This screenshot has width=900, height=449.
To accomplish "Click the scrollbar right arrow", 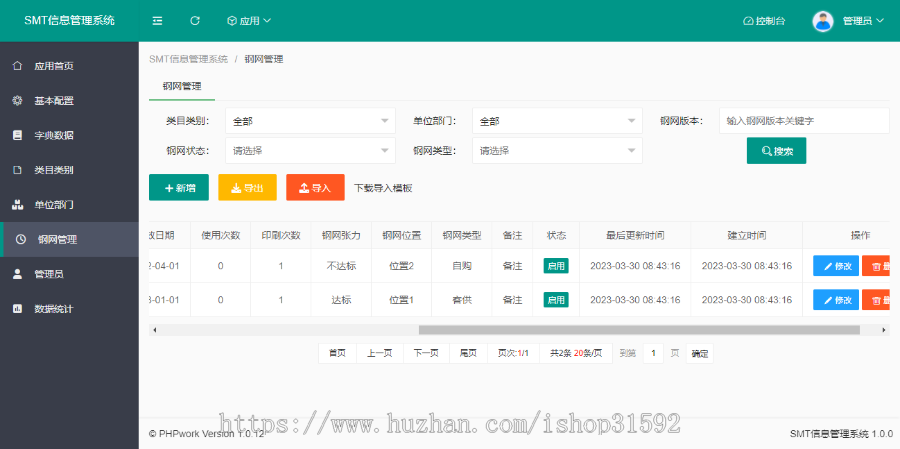I will [884, 330].
